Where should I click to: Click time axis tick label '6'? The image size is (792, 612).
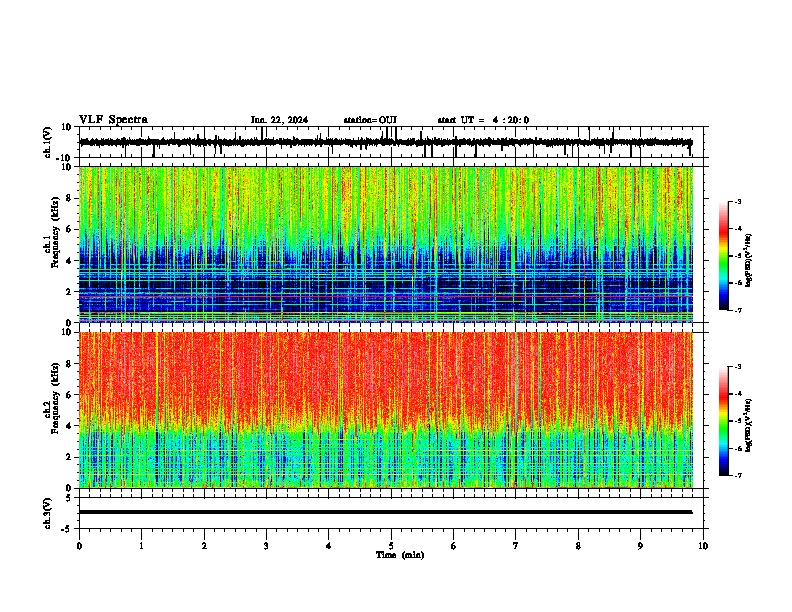pos(454,546)
